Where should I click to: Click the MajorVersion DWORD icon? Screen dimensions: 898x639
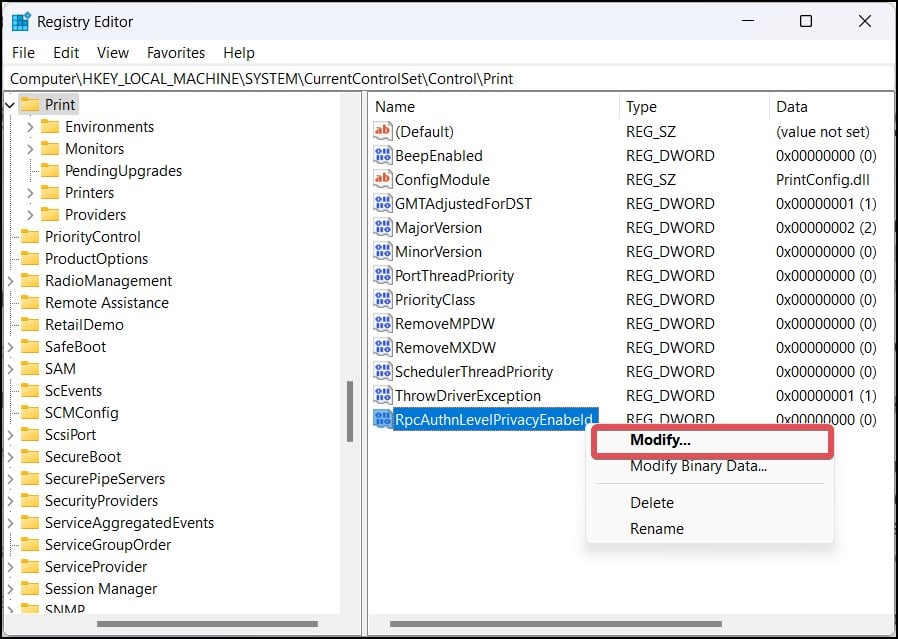[x=382, y=227]
